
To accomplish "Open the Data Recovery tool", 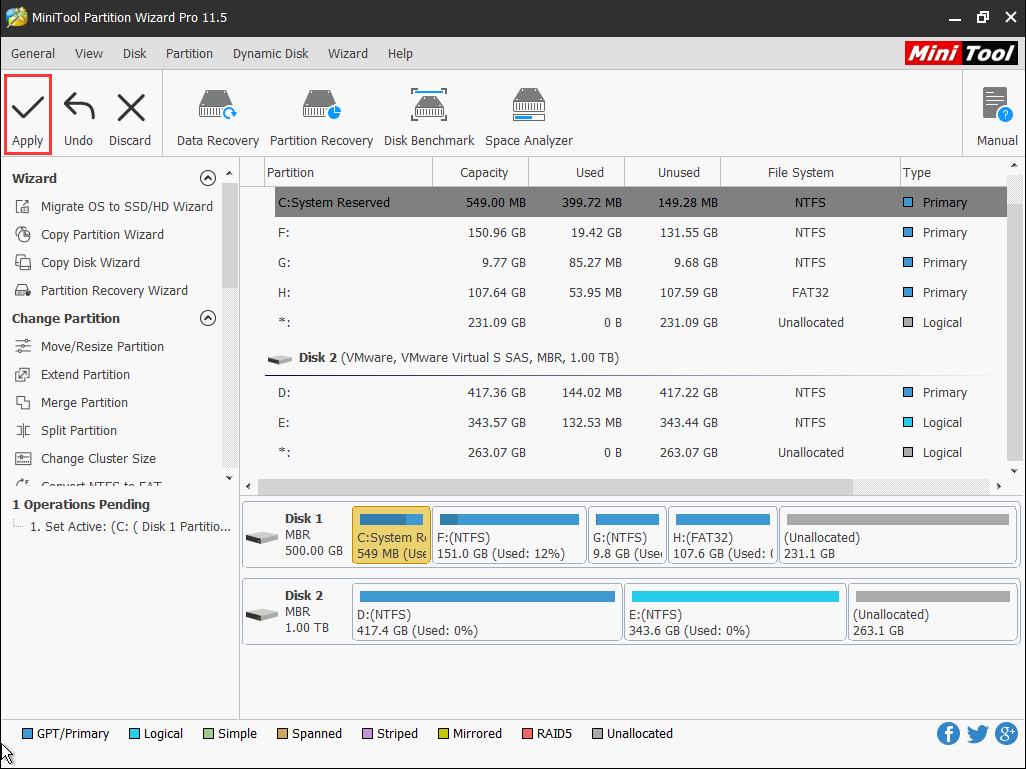I will [x=218, y=117].
